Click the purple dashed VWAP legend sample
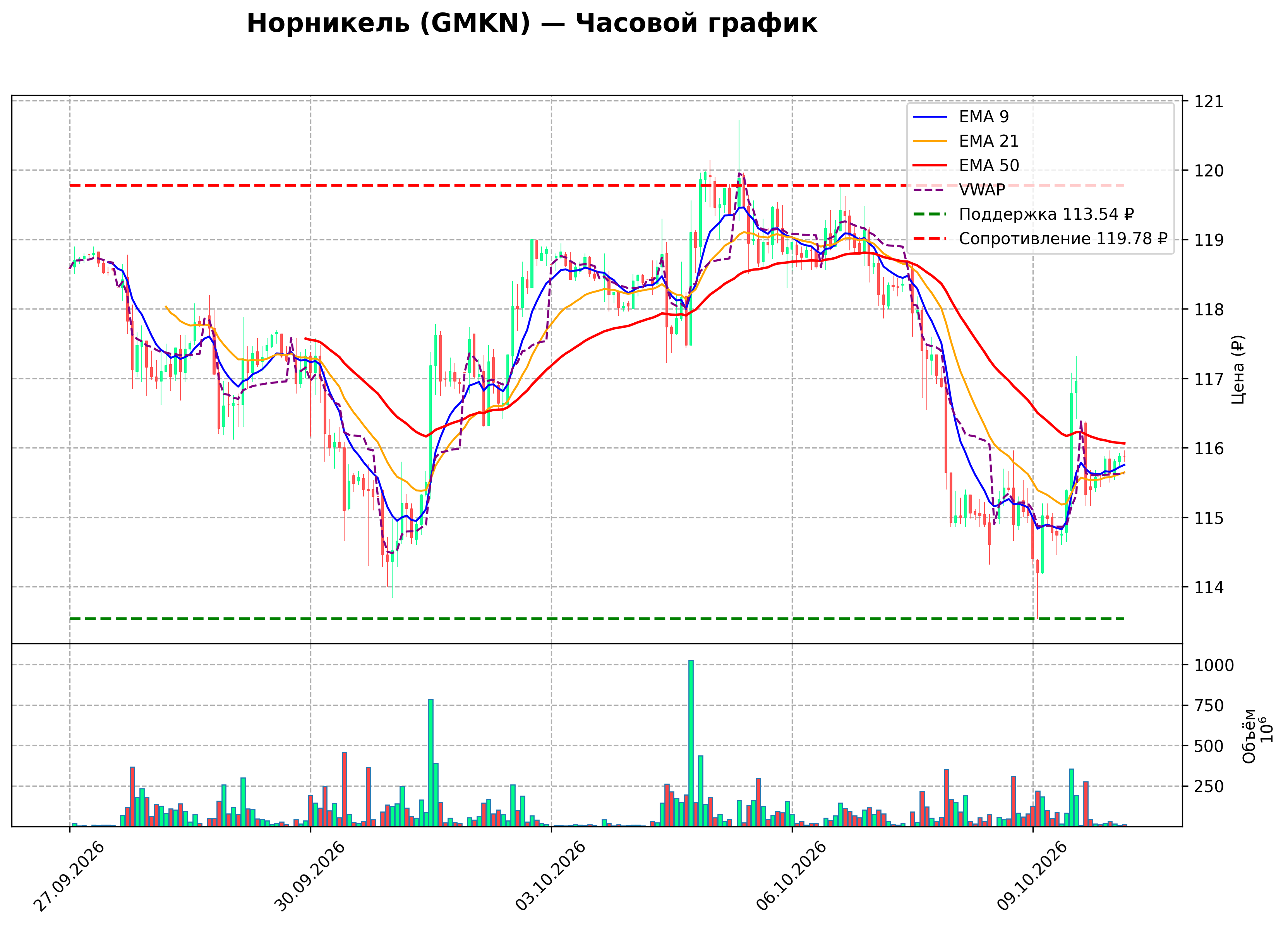The width and height of the screenshot is (1288, 926). [x=930, y=190]
